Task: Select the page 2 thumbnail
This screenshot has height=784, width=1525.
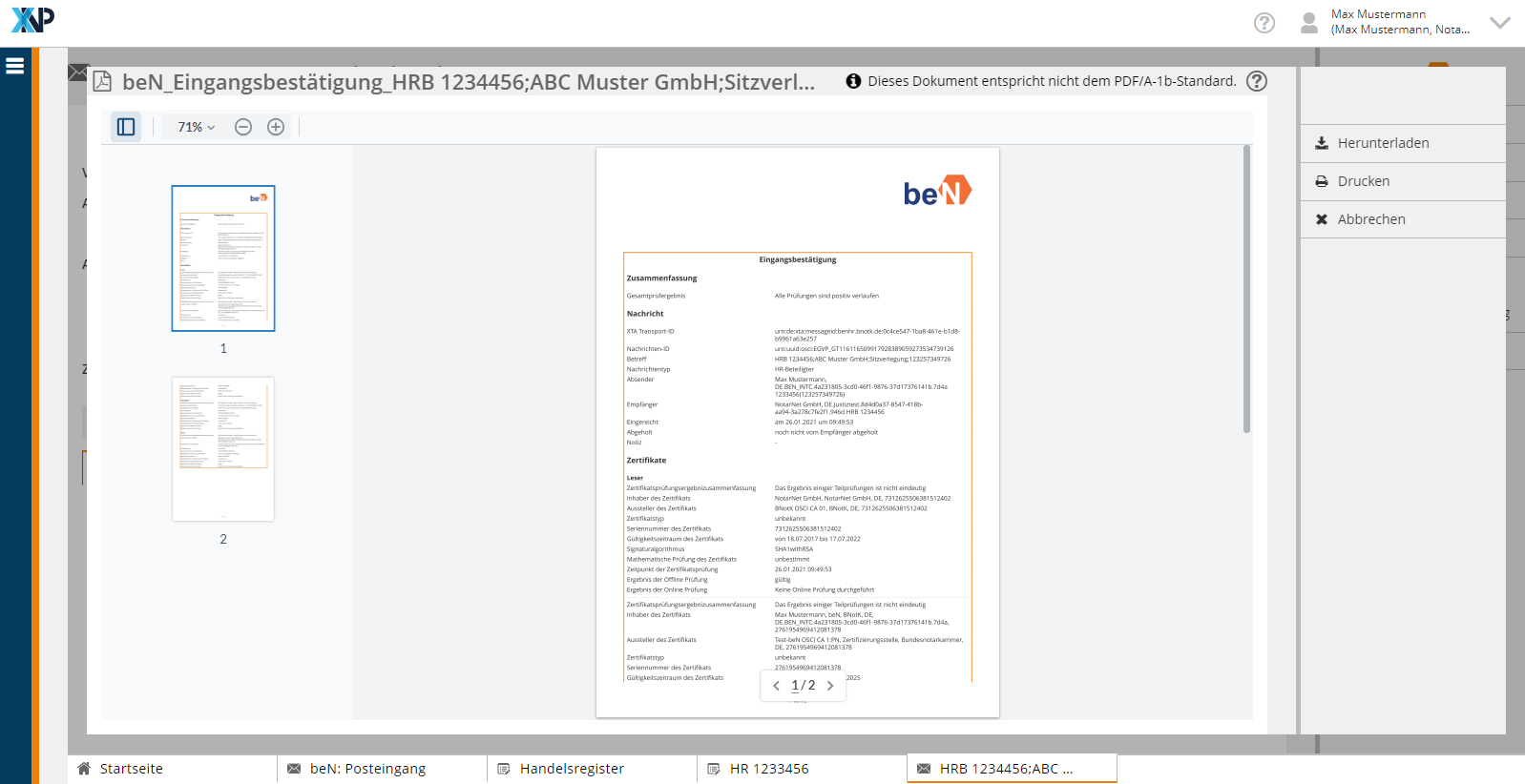Action: (223, 449)
